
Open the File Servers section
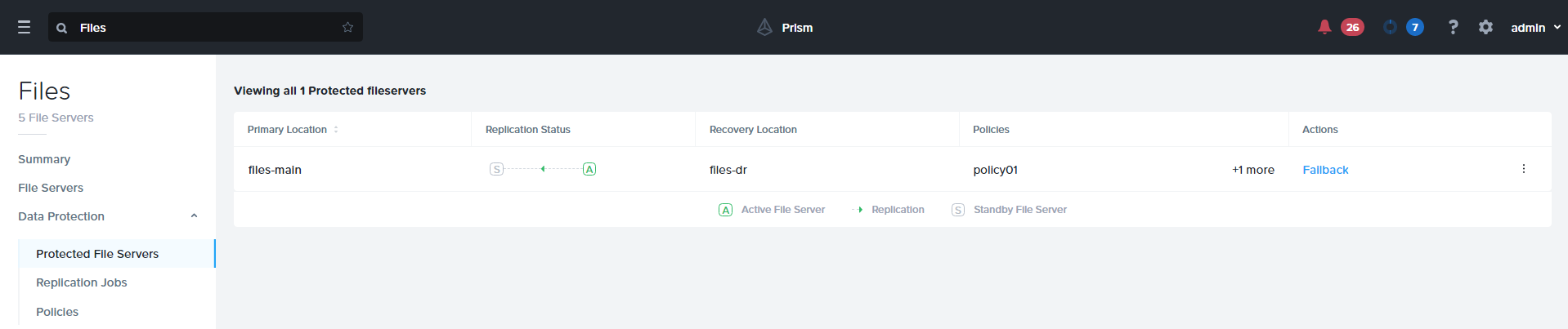[51, 188]
